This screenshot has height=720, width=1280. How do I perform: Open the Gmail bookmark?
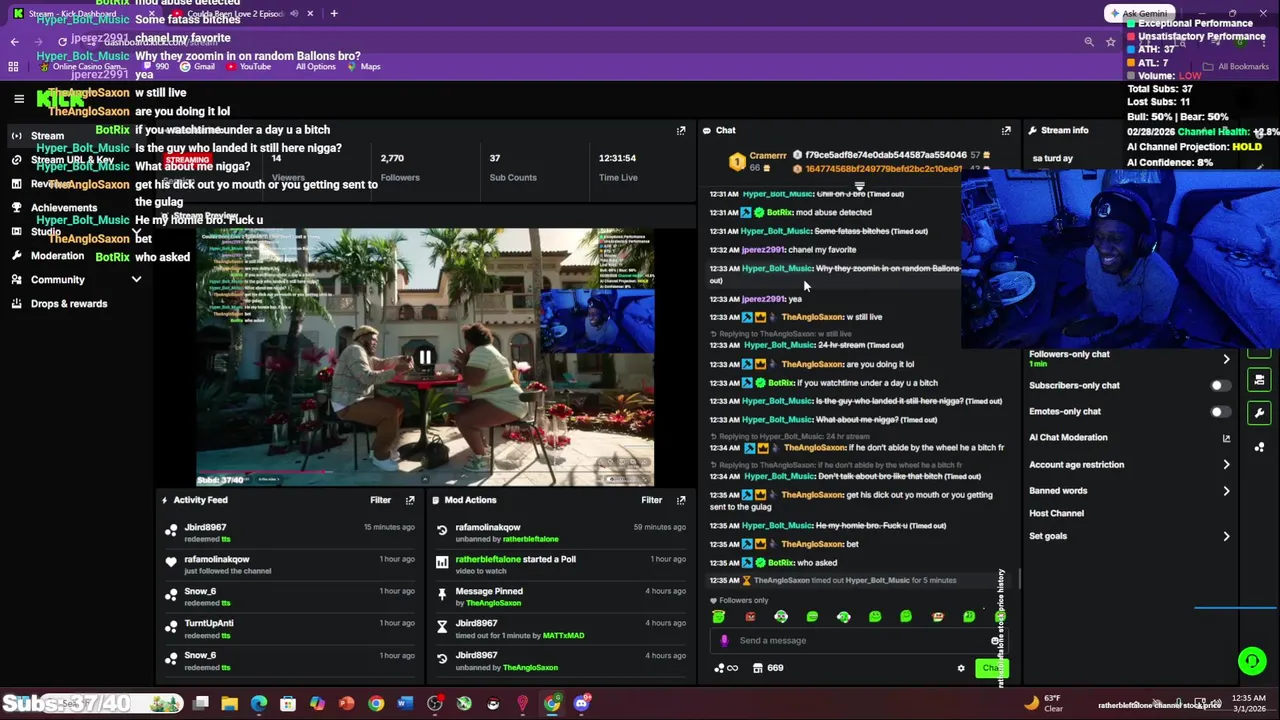point(198,67)
